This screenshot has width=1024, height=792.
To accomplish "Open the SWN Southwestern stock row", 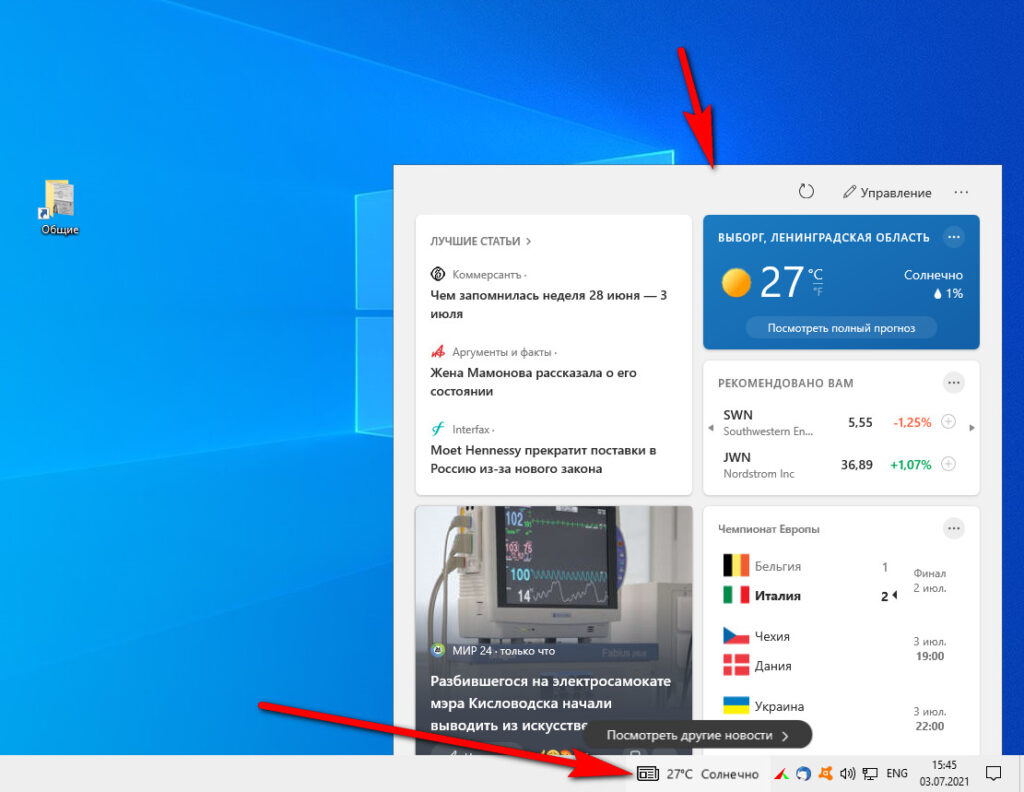I will (826, 422).
